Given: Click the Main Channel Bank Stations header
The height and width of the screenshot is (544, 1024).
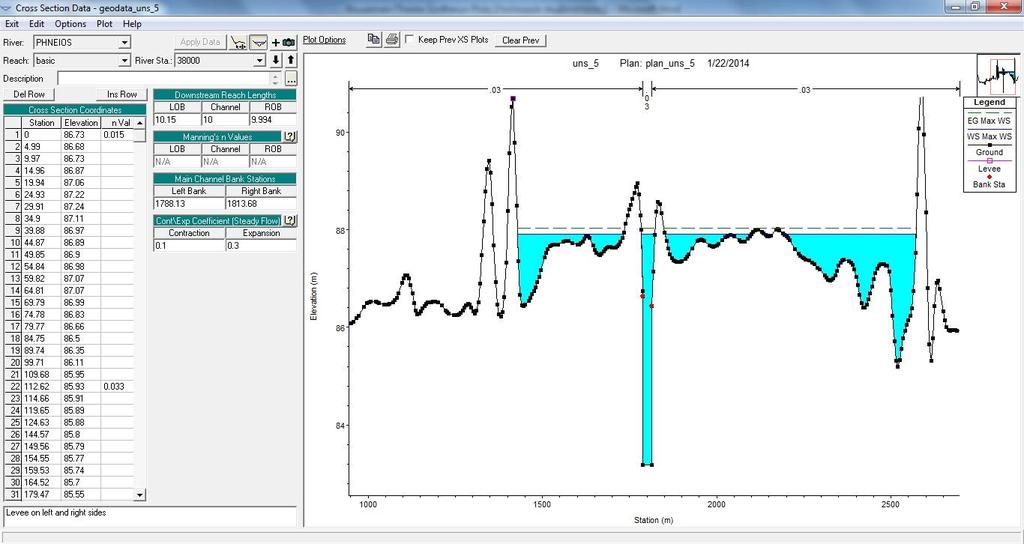Looking at the screenshot, I should tap(225, 178).
